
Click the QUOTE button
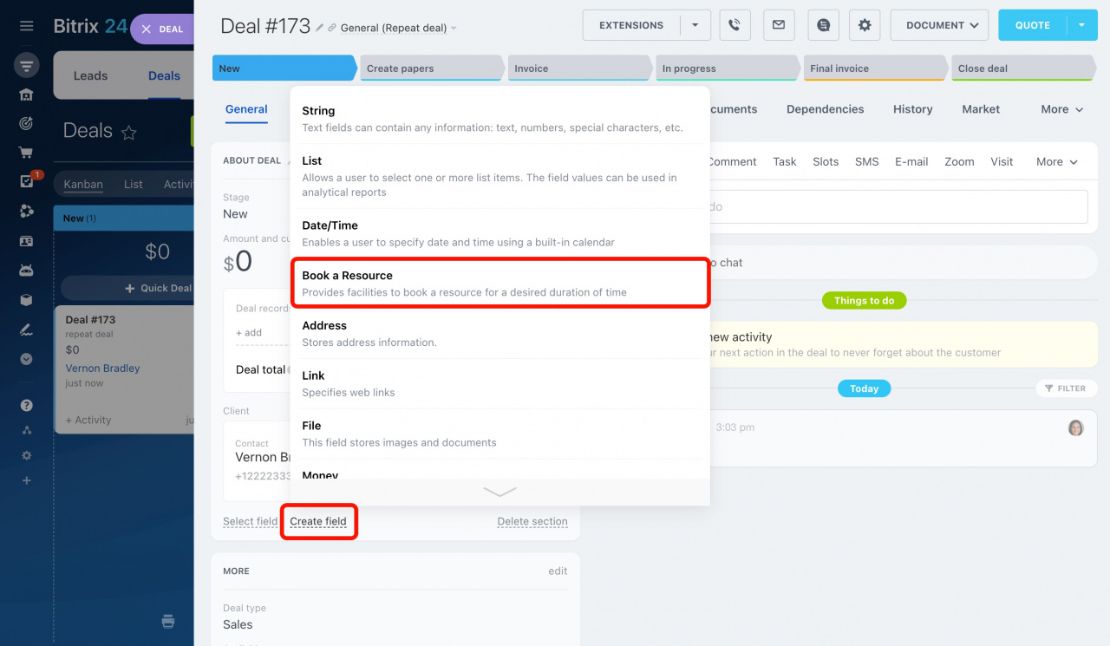tap(1033, 25)
